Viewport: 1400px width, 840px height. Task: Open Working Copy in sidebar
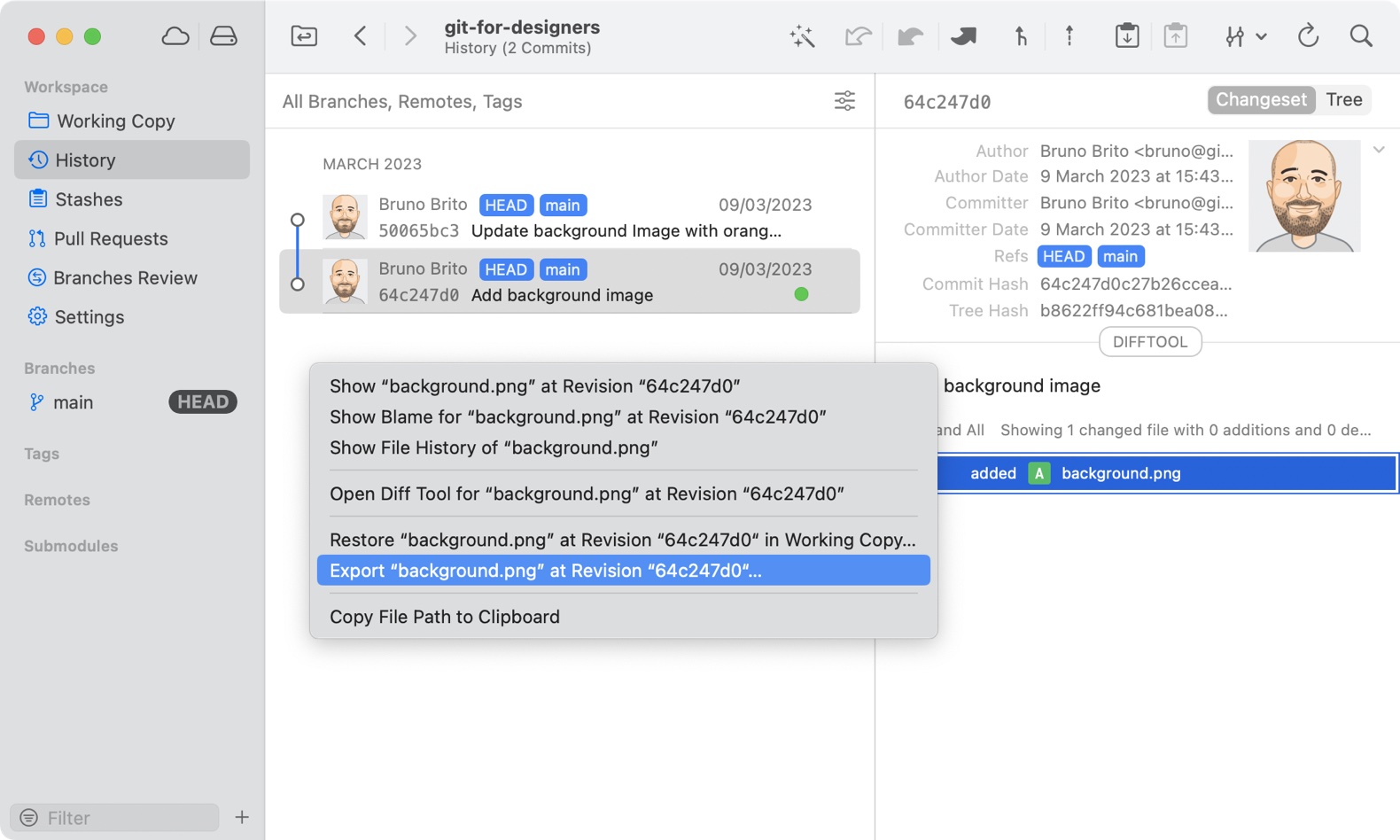[115, 121]
